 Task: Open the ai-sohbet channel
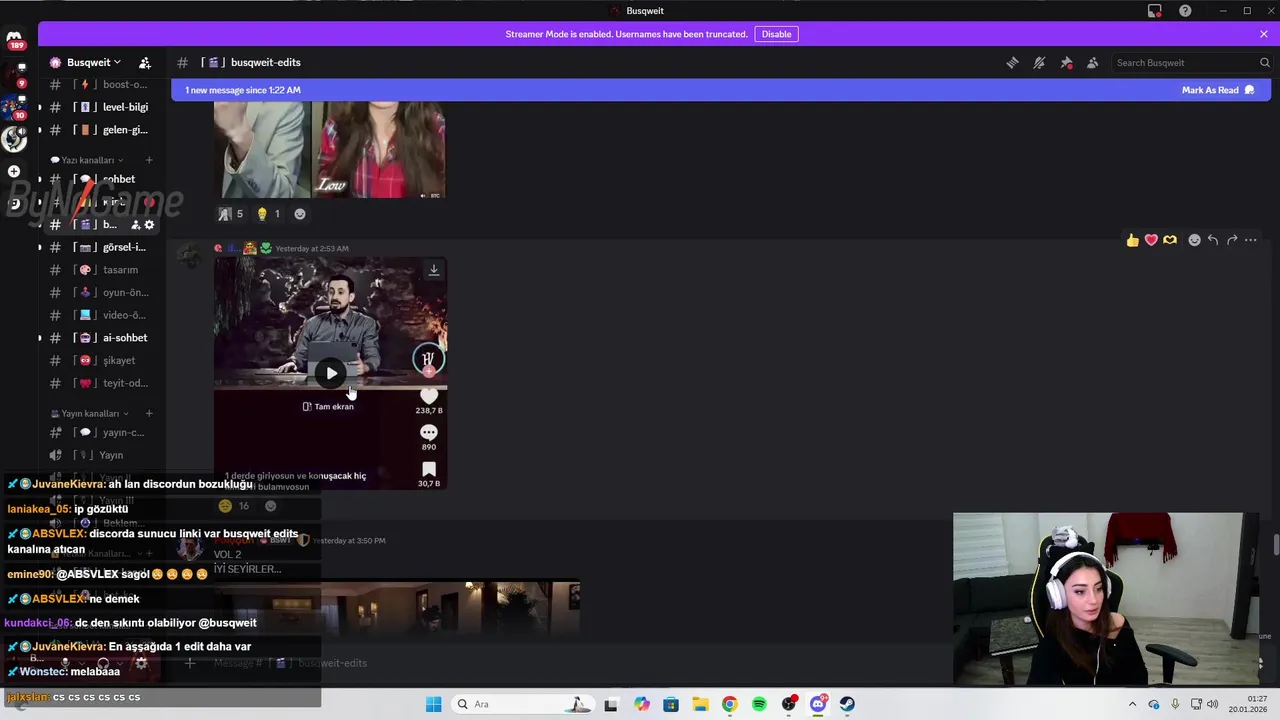[102, 338]
